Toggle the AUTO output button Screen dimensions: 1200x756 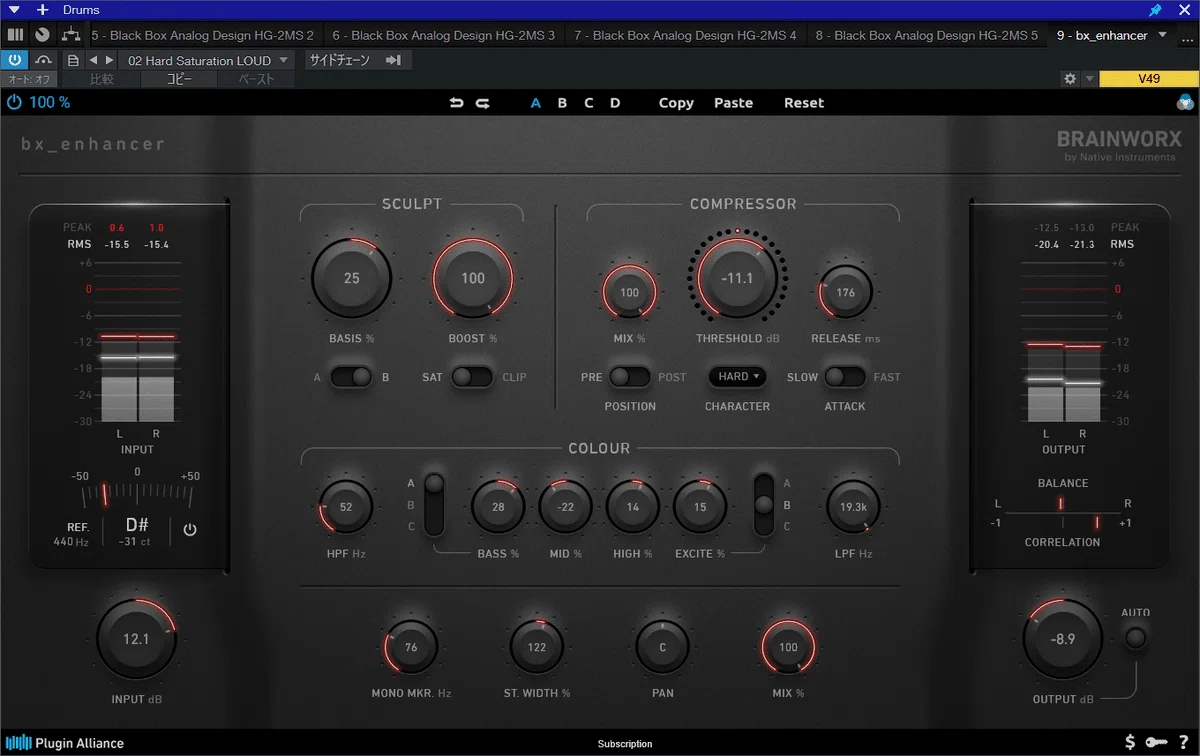1135,638
